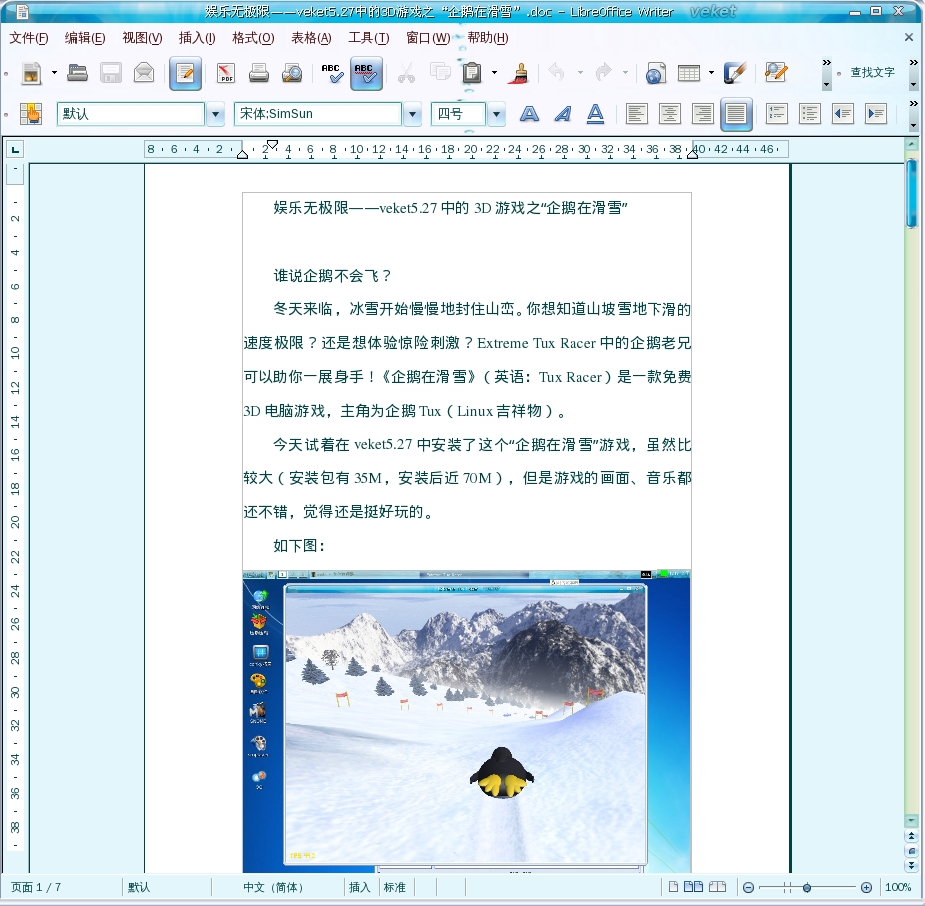This screenshot has width=925, height=906.
Task: Zoom out with minus button
Action: (x=748, y=887)
